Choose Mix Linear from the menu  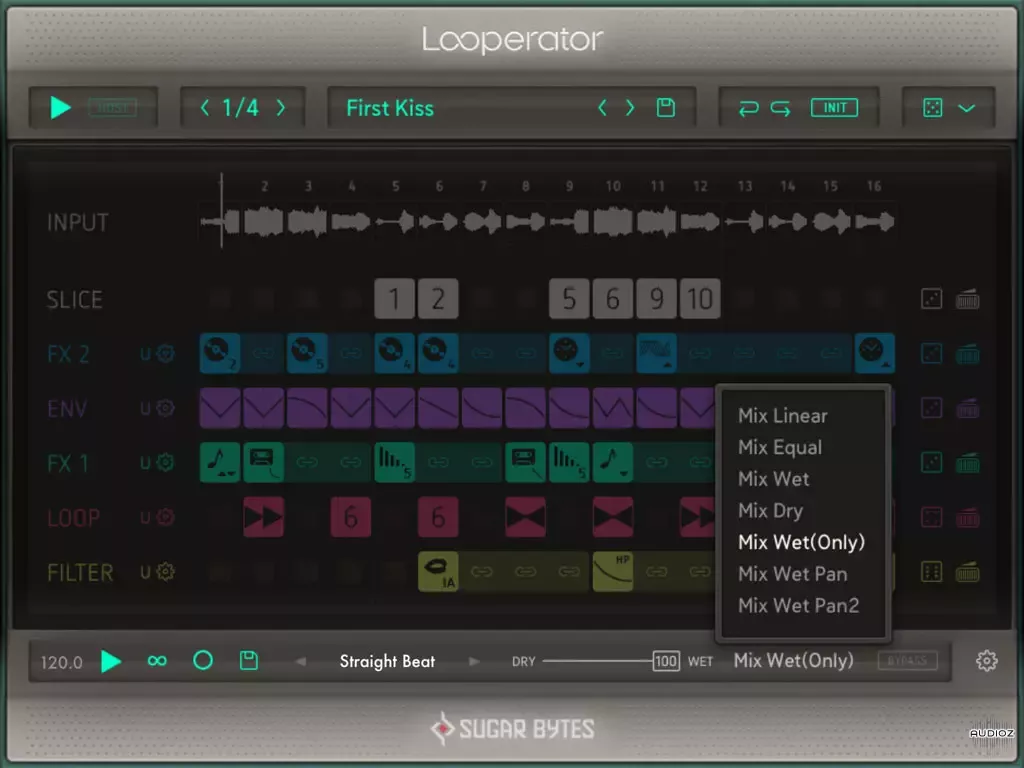[782, 416]
